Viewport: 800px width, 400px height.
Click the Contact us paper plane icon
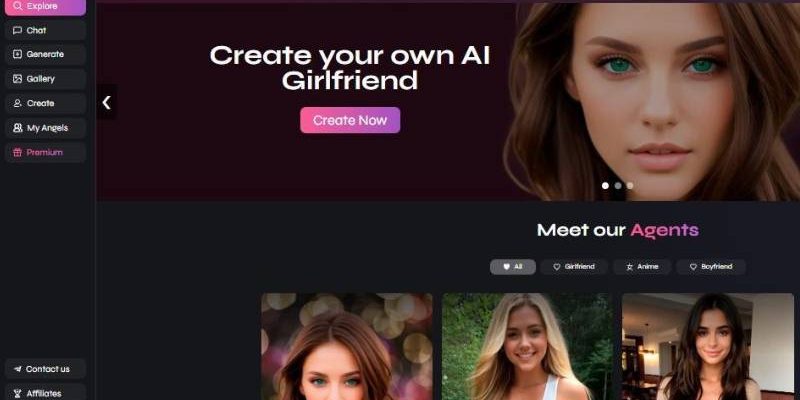(x=18, y=369)
